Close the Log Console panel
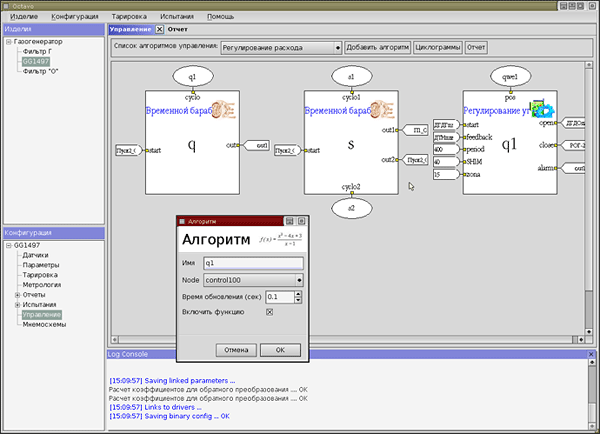This screenshot has height=434, width=600. pos(591,354)
